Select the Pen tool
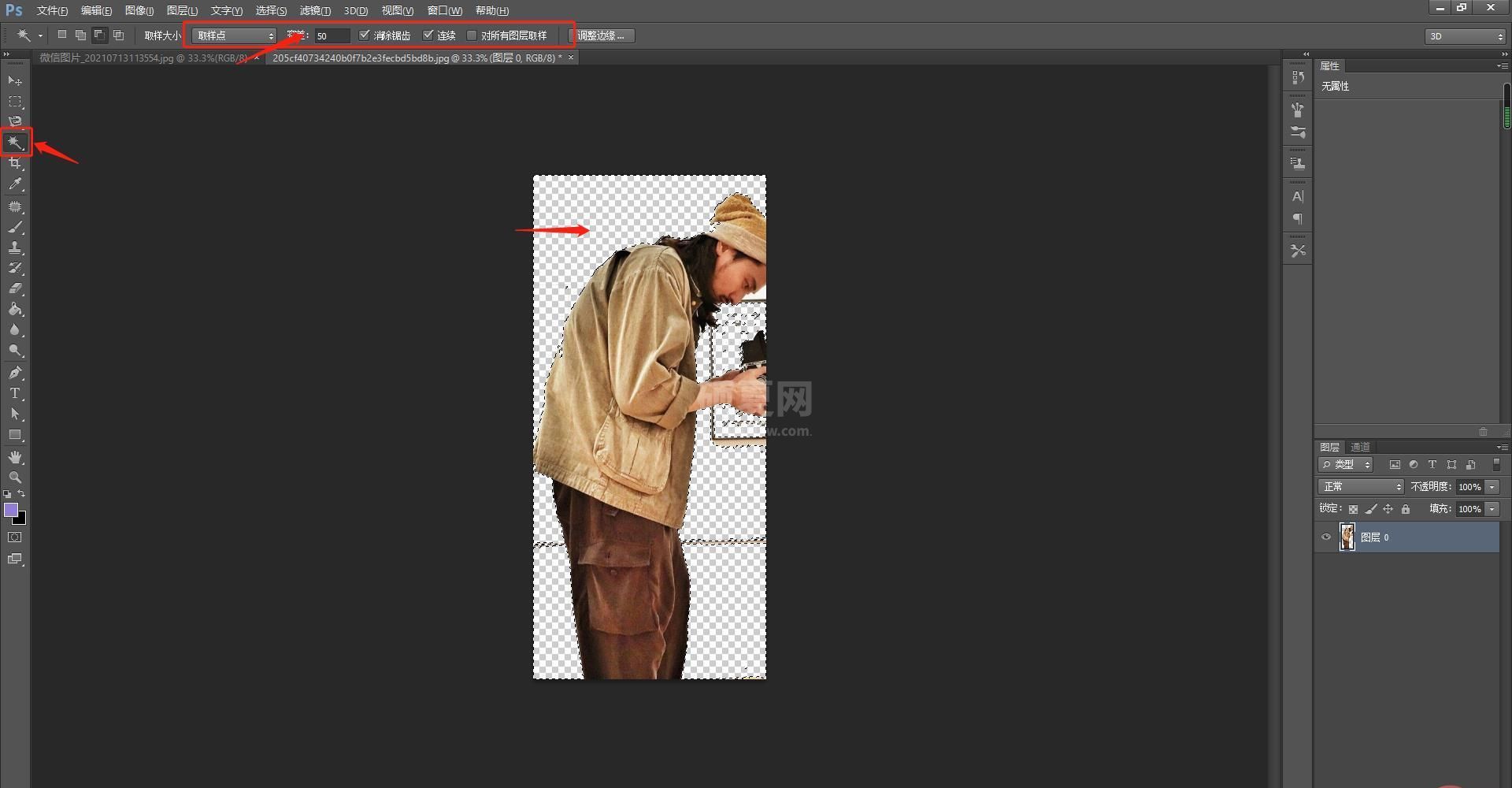 pyautogui.click(x=15, y=373)
